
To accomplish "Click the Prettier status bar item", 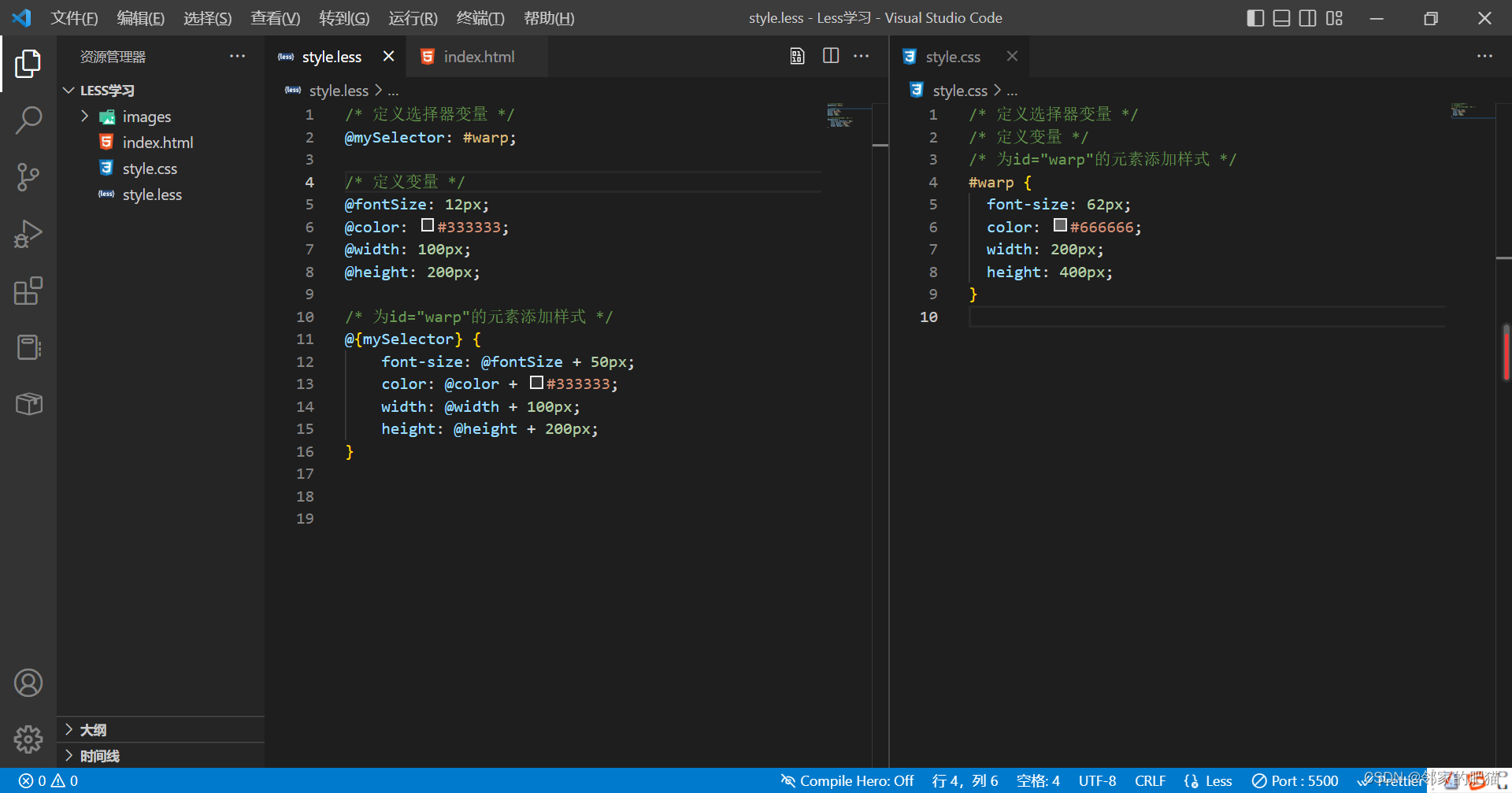I will (1392, 780).
